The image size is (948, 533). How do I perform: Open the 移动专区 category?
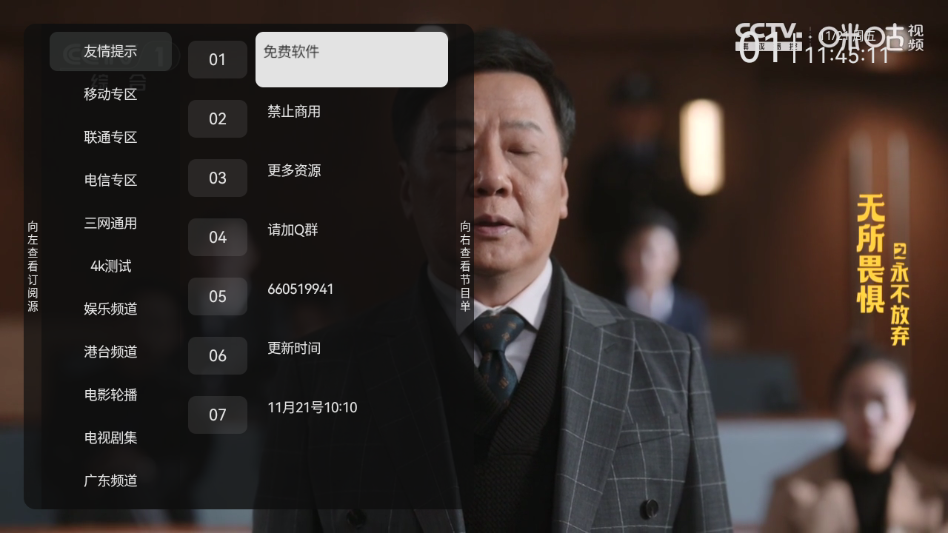[111, 94]
